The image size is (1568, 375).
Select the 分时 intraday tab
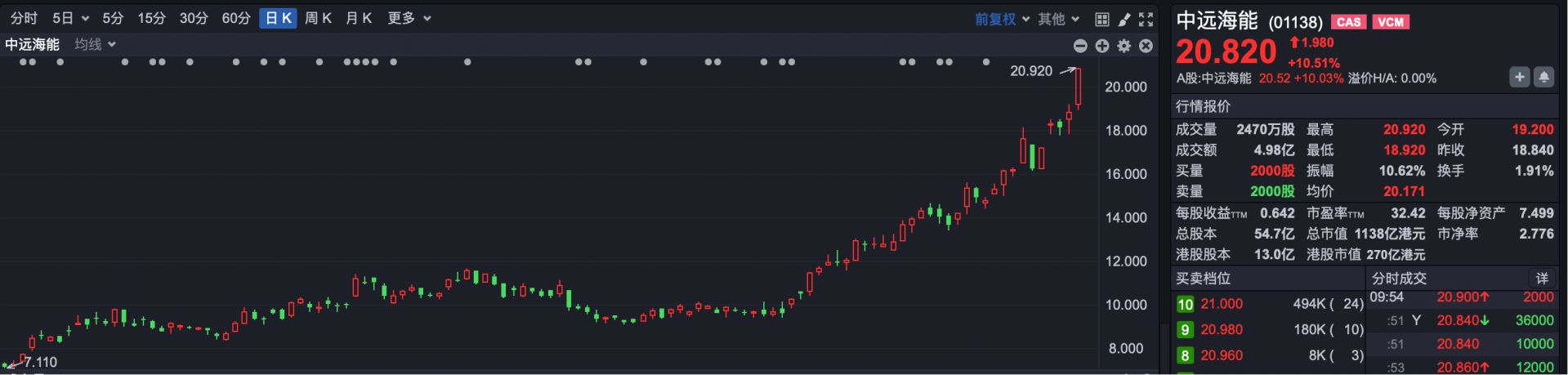point(24,18)
